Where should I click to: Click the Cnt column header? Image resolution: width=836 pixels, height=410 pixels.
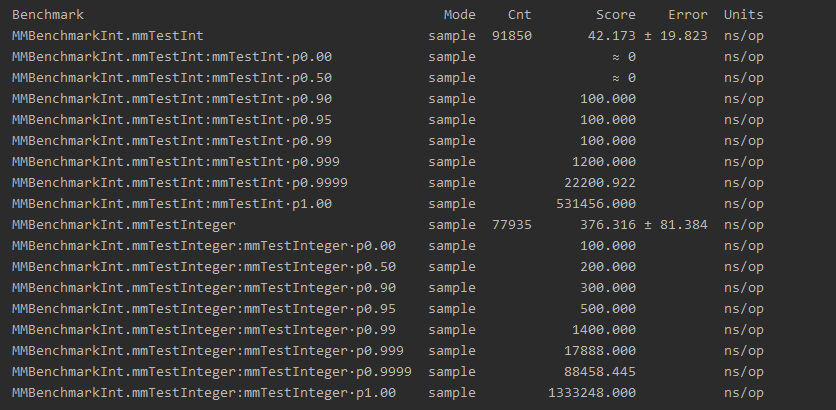(519, 15)
